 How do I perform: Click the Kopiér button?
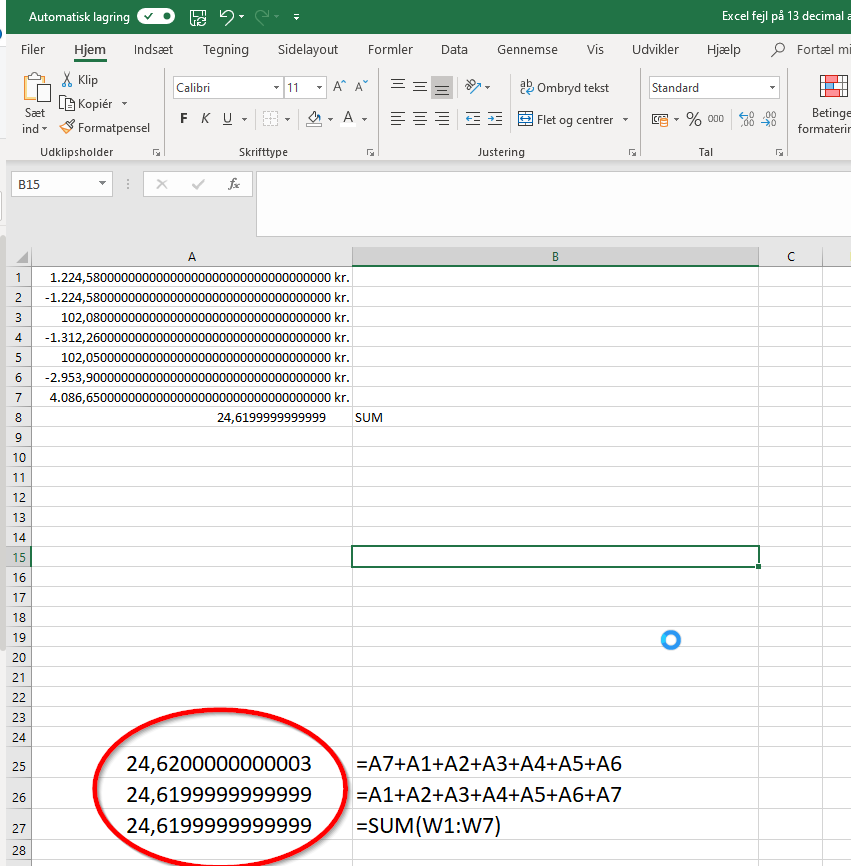[86, 104]
